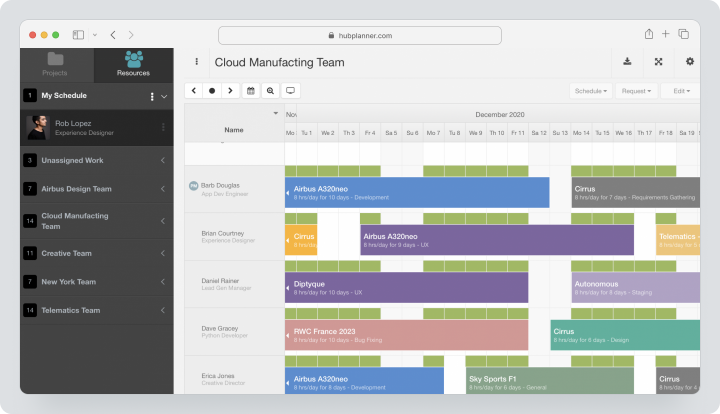Open the My Schedule options menu

[152, 96]
